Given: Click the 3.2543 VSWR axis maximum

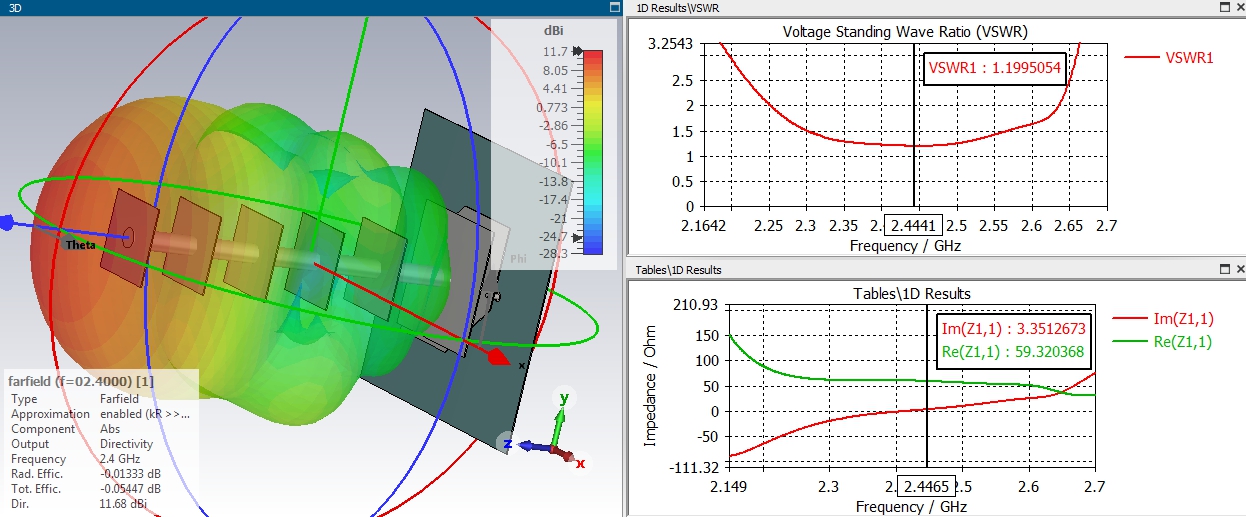Looking at the screenshot, I should point(669,44).
